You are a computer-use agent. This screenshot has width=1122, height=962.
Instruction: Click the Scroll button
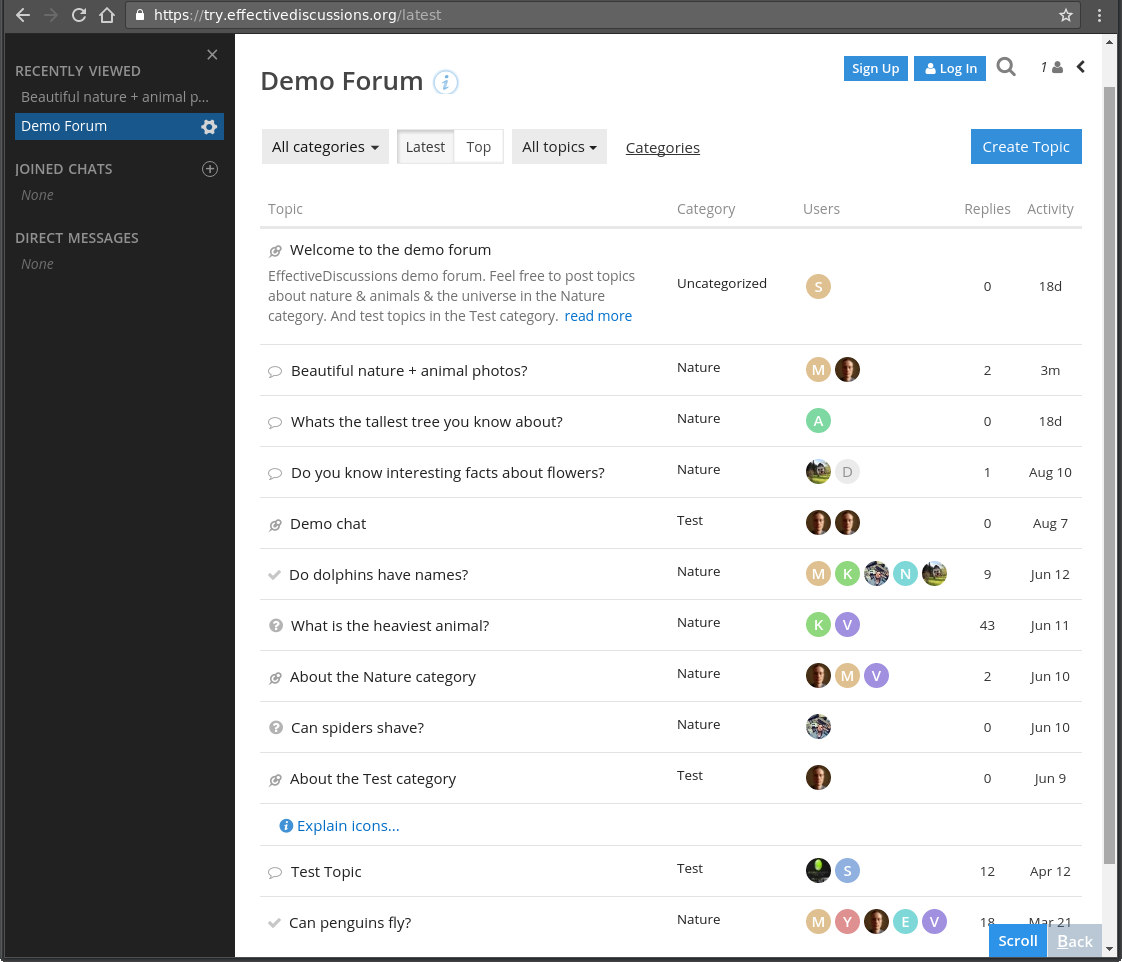(1017, 941)
